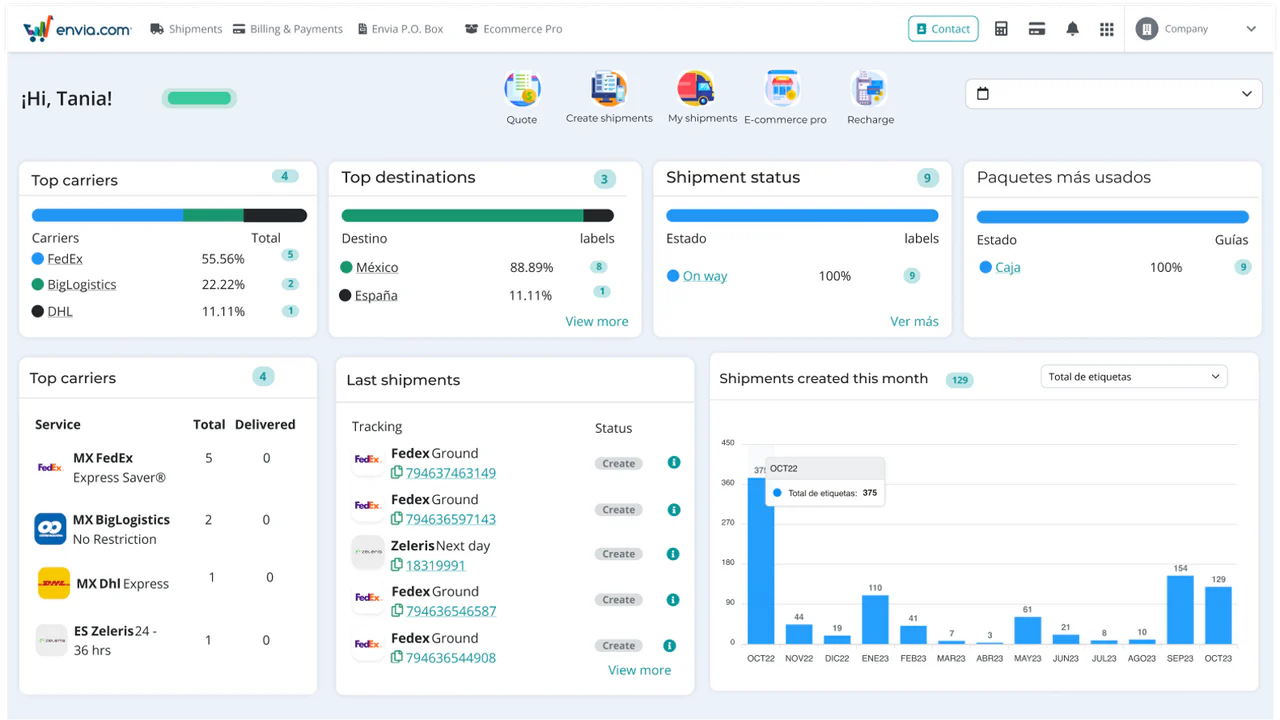
Task: Click info icon for Zeleris shipment 18319991
Action: [x=673, y=554]
